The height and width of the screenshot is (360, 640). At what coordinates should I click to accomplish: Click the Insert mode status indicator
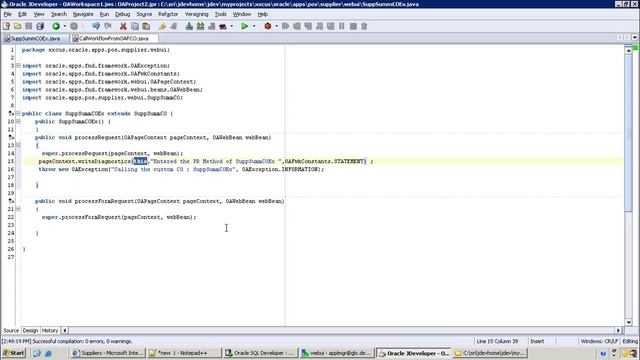537,341
